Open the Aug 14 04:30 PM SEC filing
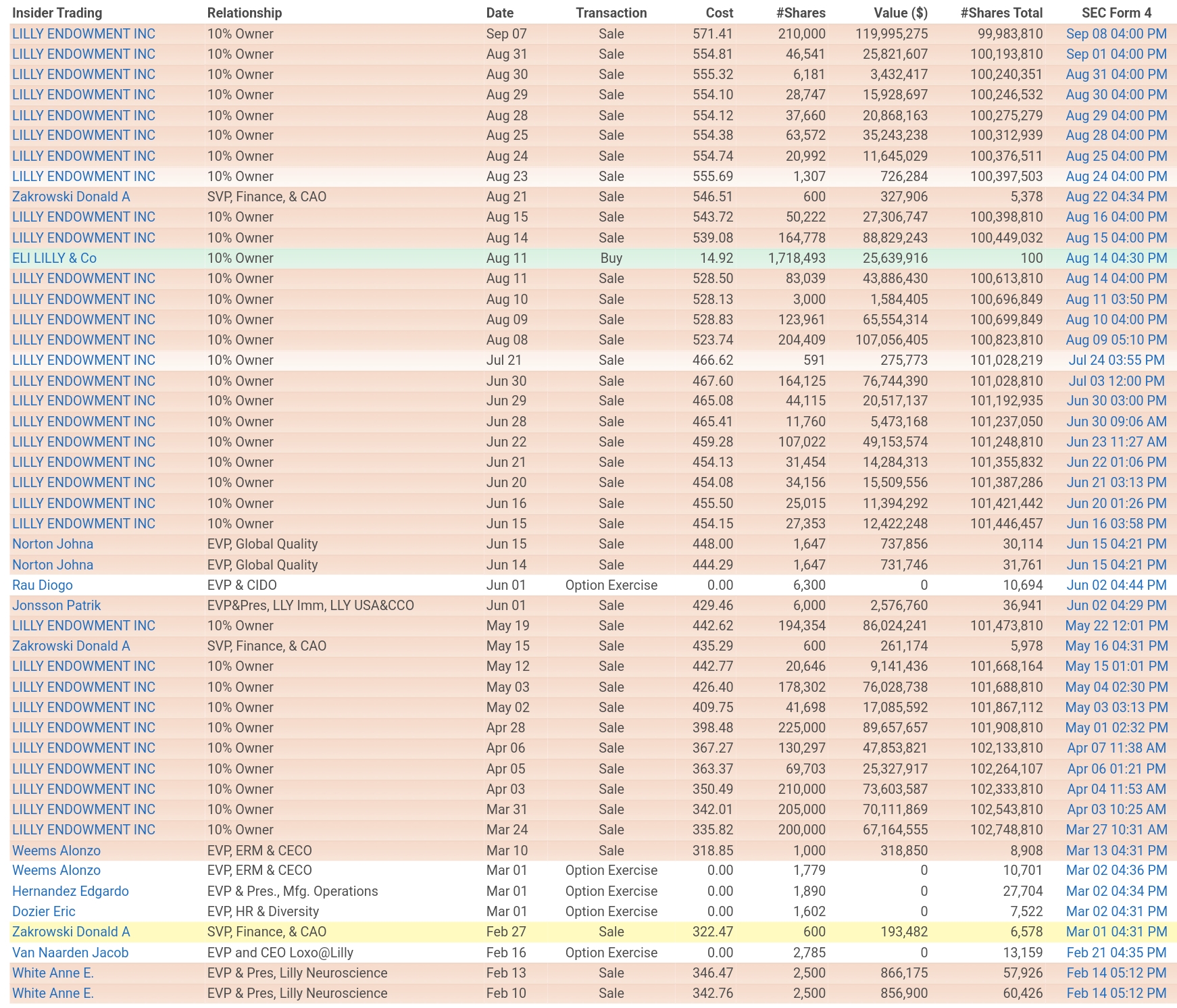The height and width of the screenshot is (1008, 1177). click(x=1116, y=258)
